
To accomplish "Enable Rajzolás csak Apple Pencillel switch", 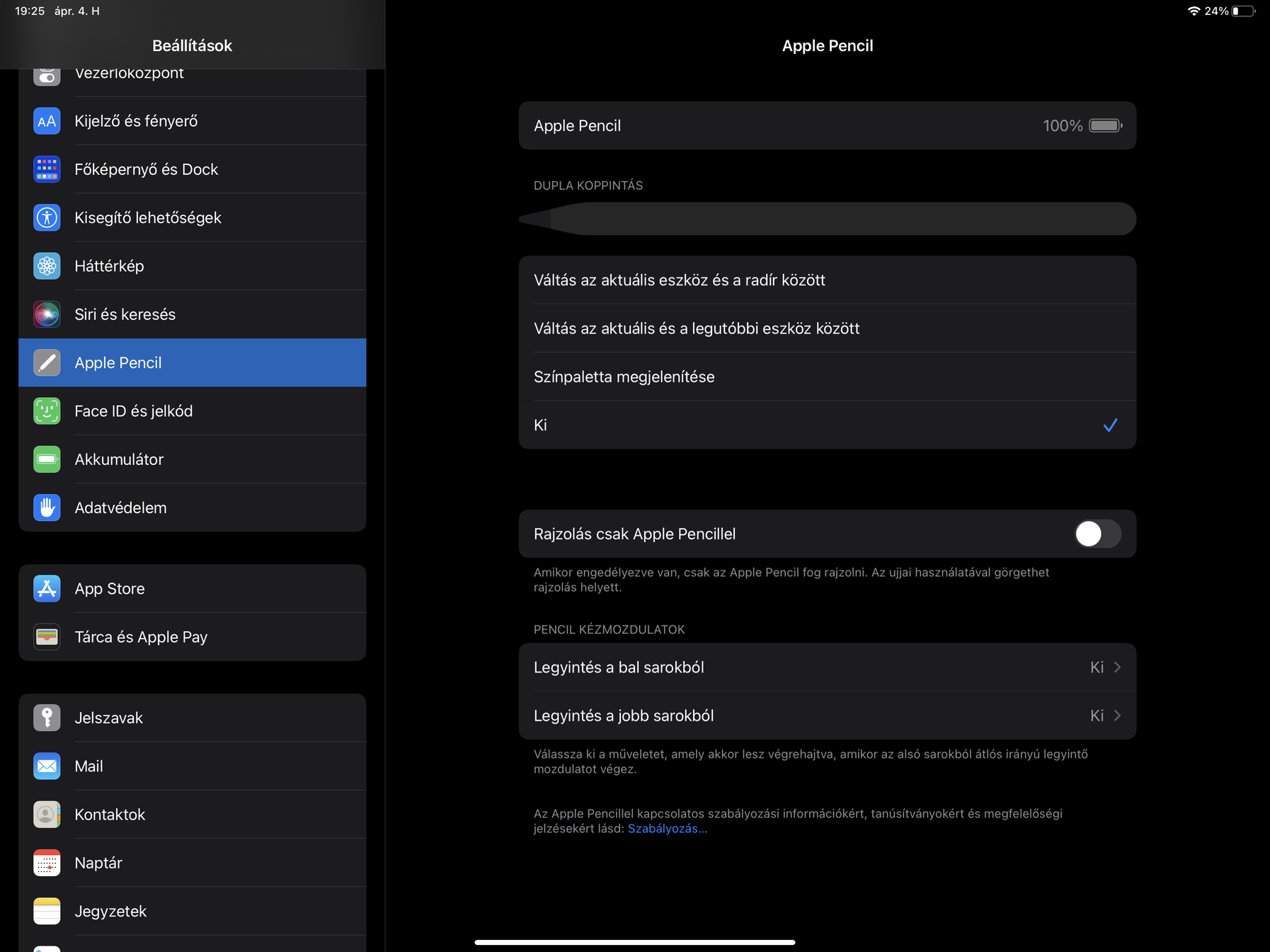I will 1097,534.
